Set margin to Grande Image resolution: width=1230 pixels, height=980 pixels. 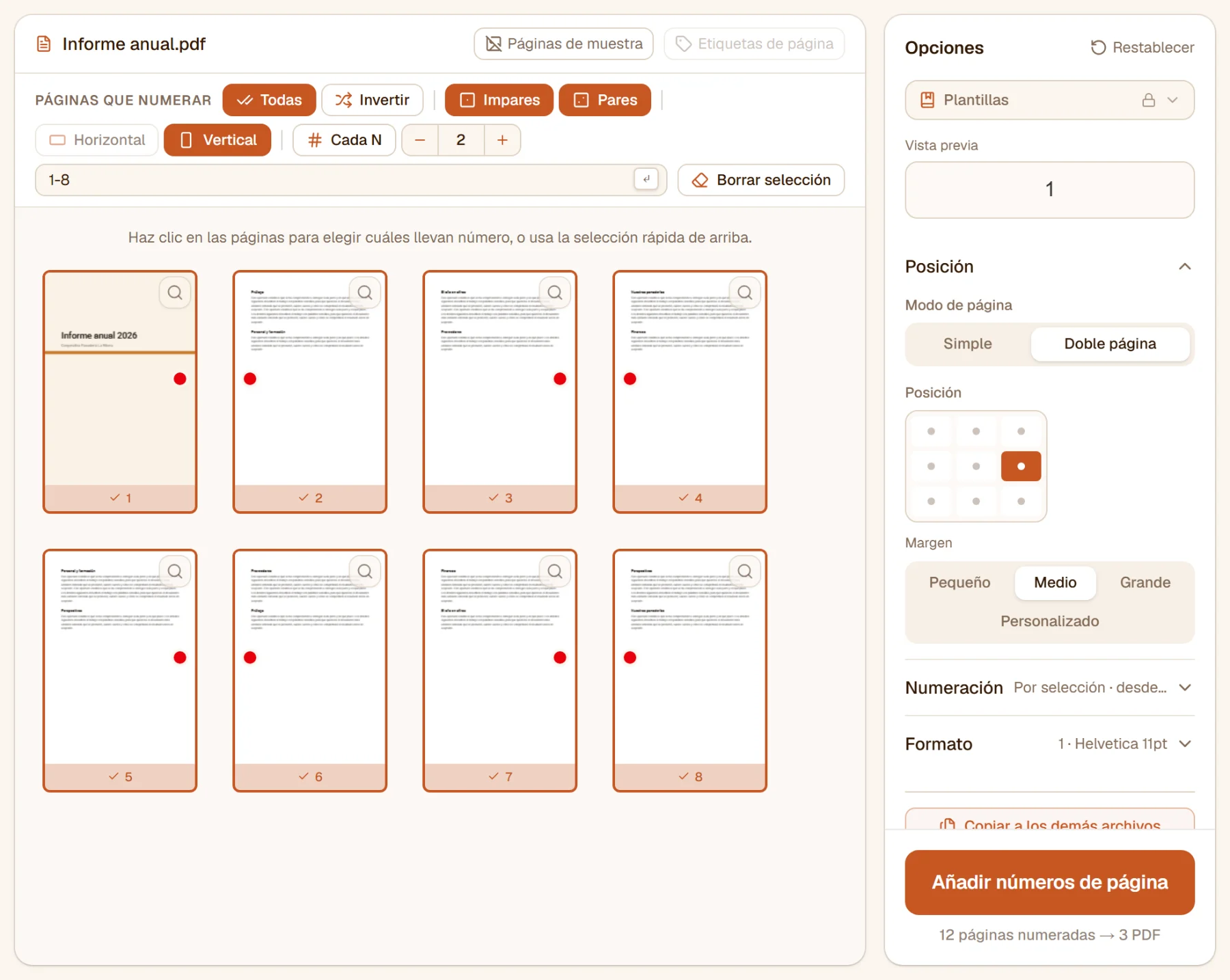click(1145, 582)
